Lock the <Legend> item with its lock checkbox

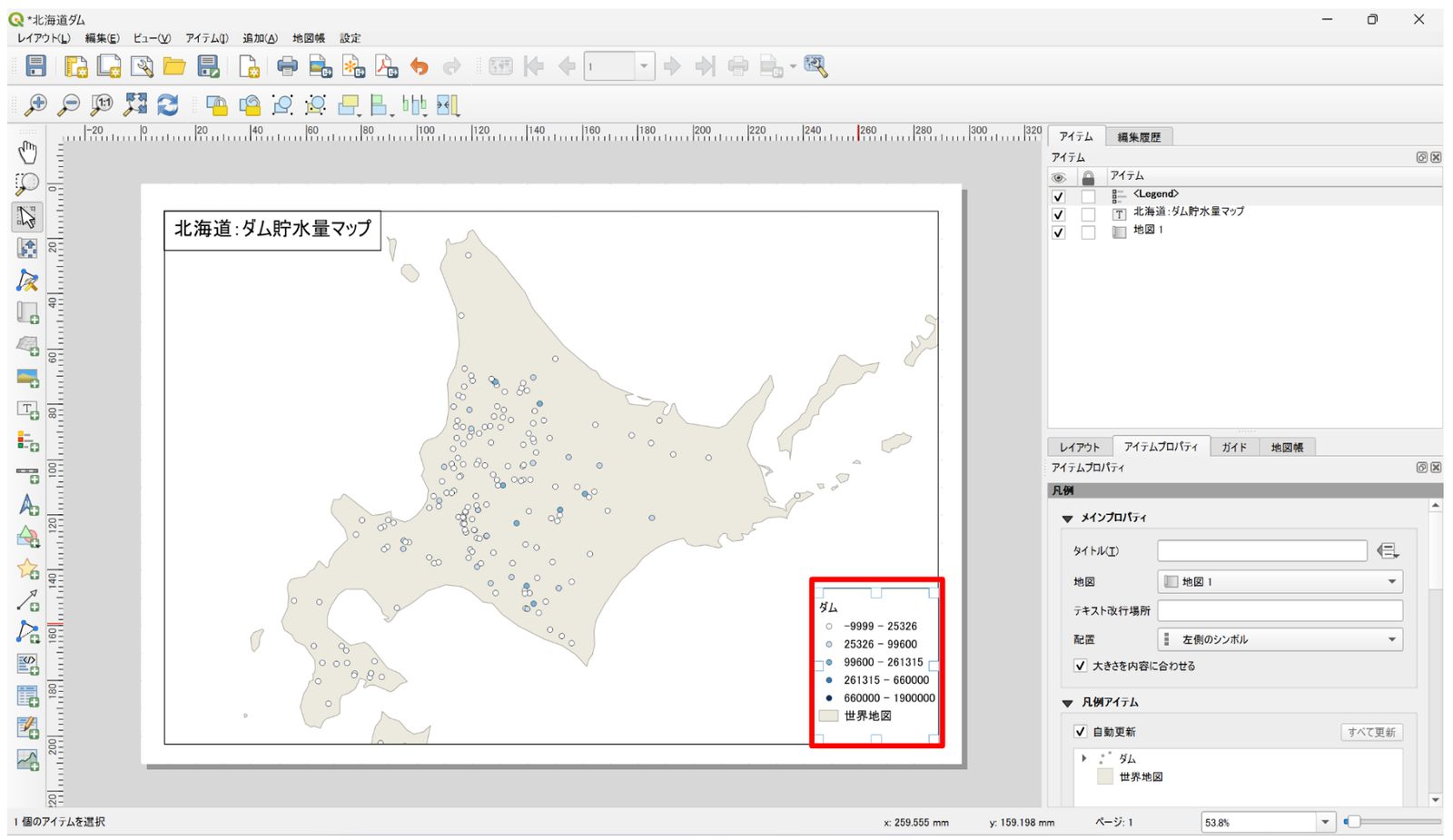(1088, 196)
